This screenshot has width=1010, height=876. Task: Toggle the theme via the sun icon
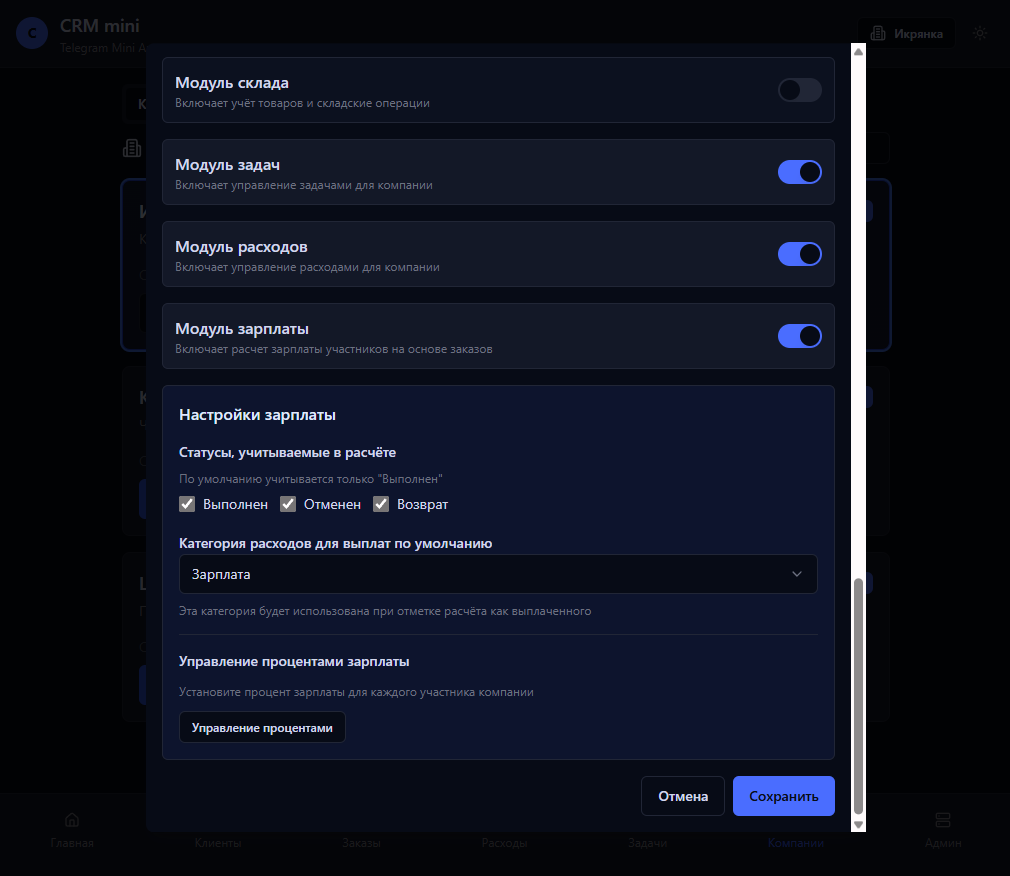[980, 33]
